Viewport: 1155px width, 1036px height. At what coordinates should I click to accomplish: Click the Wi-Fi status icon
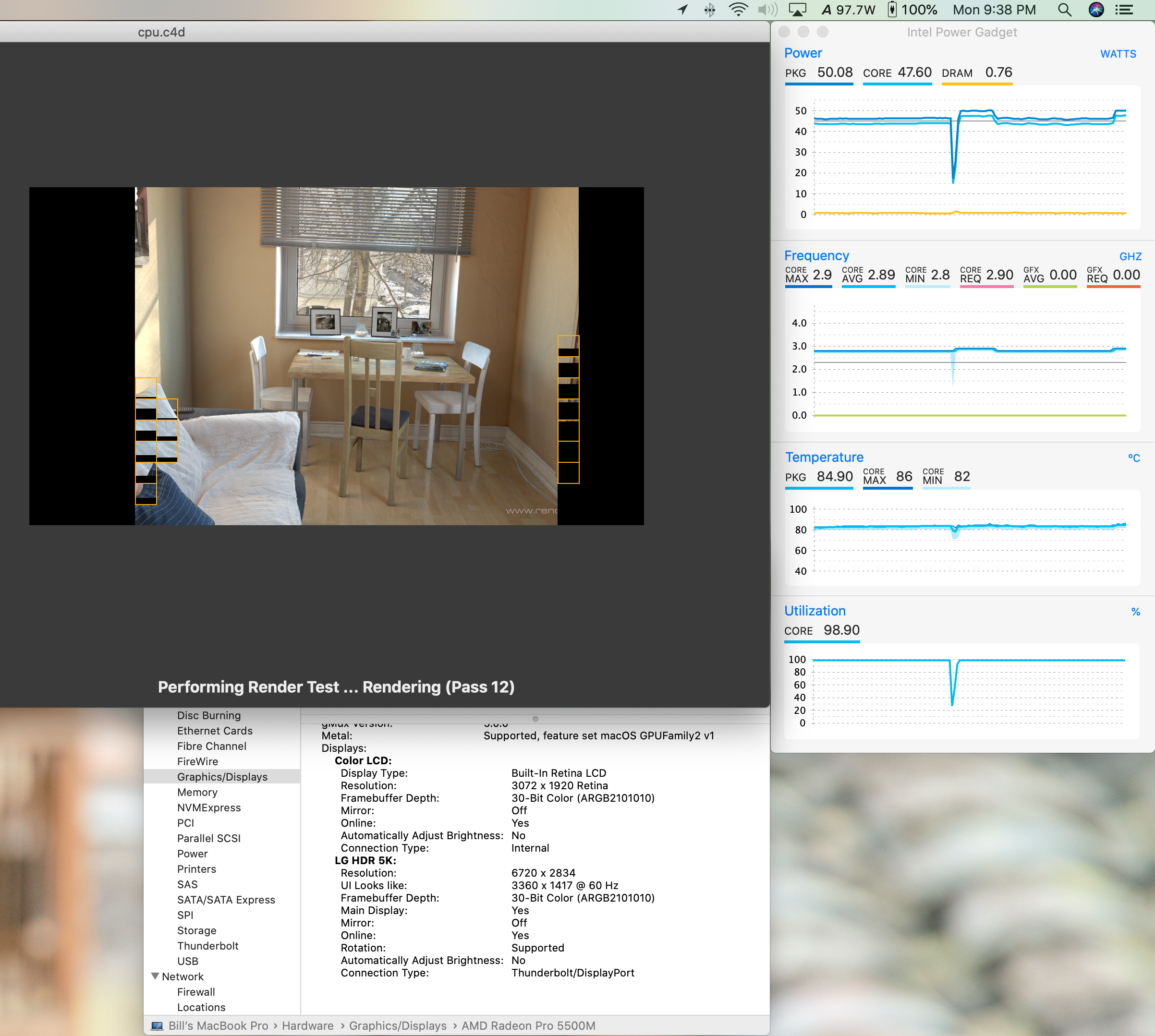point(738,10)
